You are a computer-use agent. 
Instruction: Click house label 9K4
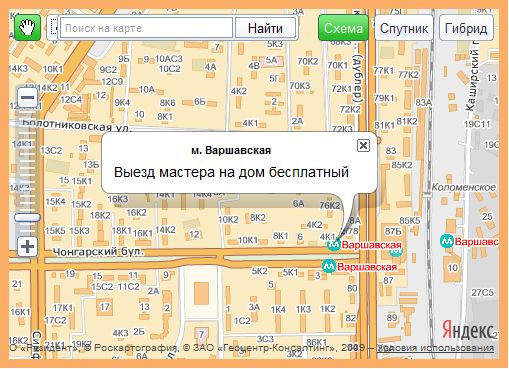point(122,103)
